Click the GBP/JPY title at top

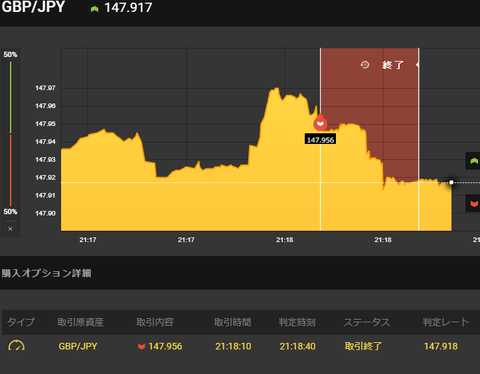point(33,7)
